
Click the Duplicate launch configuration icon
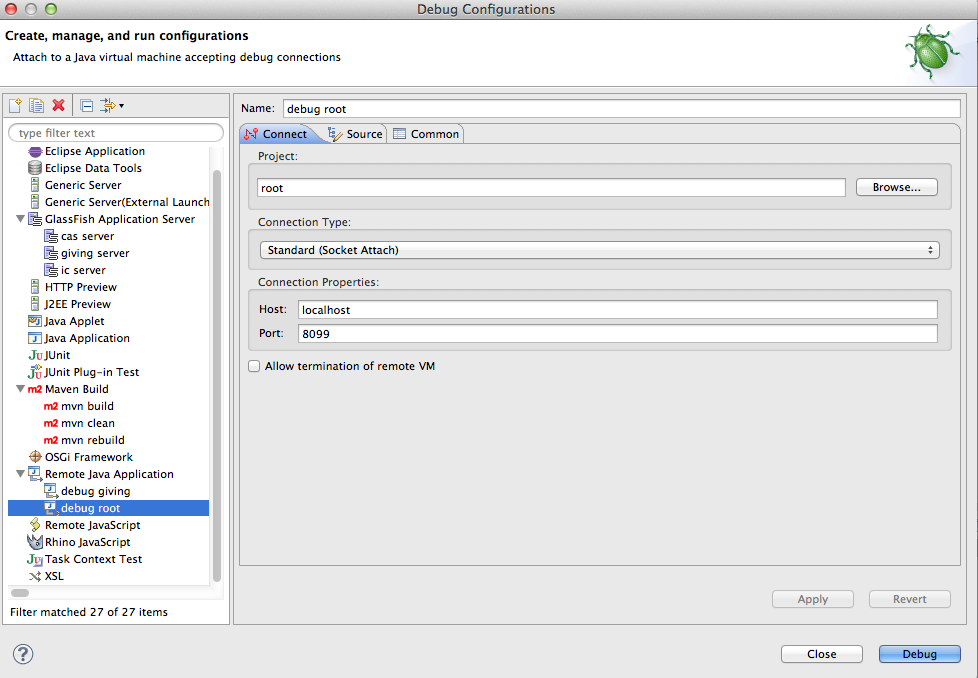coord(37,105)
